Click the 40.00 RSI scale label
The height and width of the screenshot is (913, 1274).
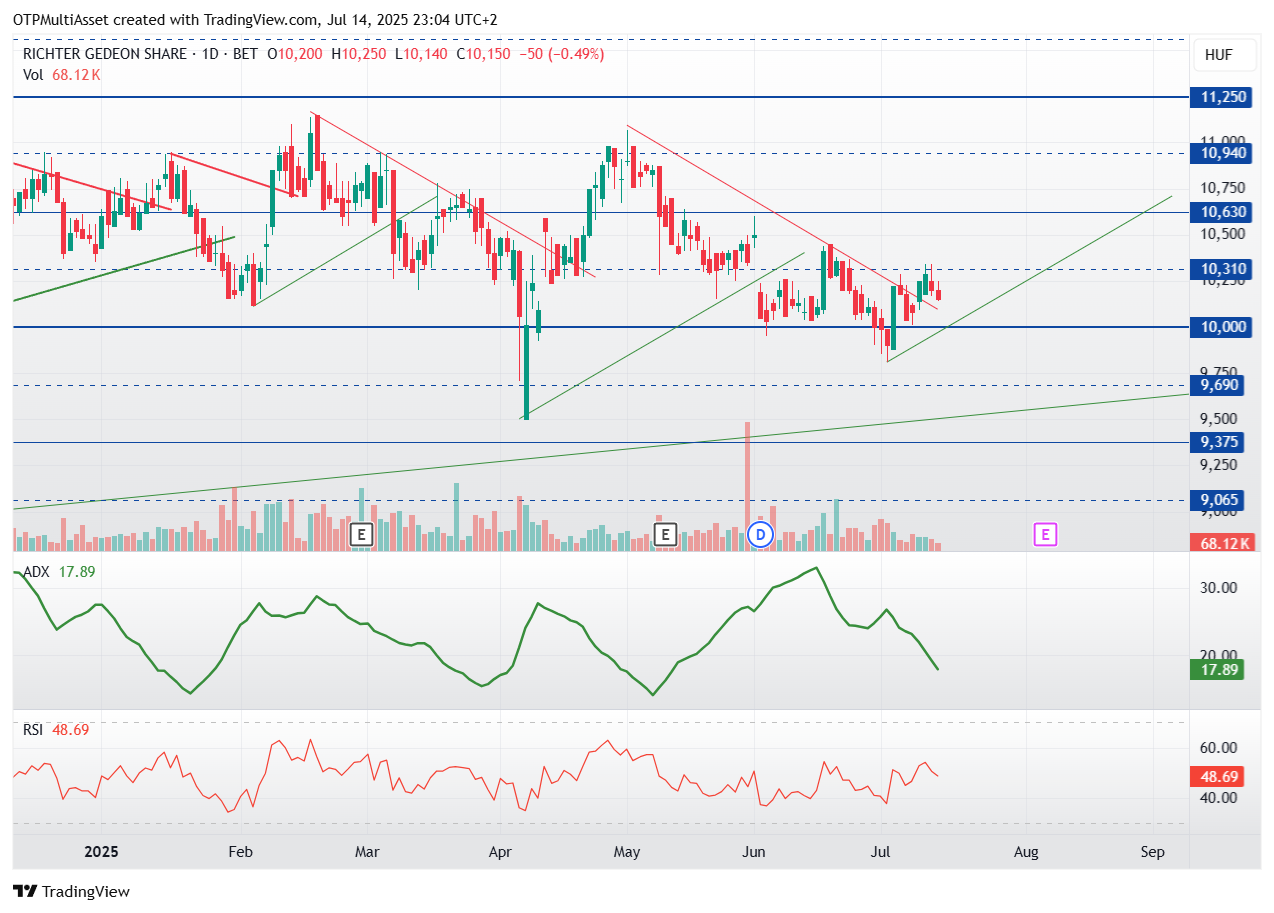click(x=1219, y=798)
